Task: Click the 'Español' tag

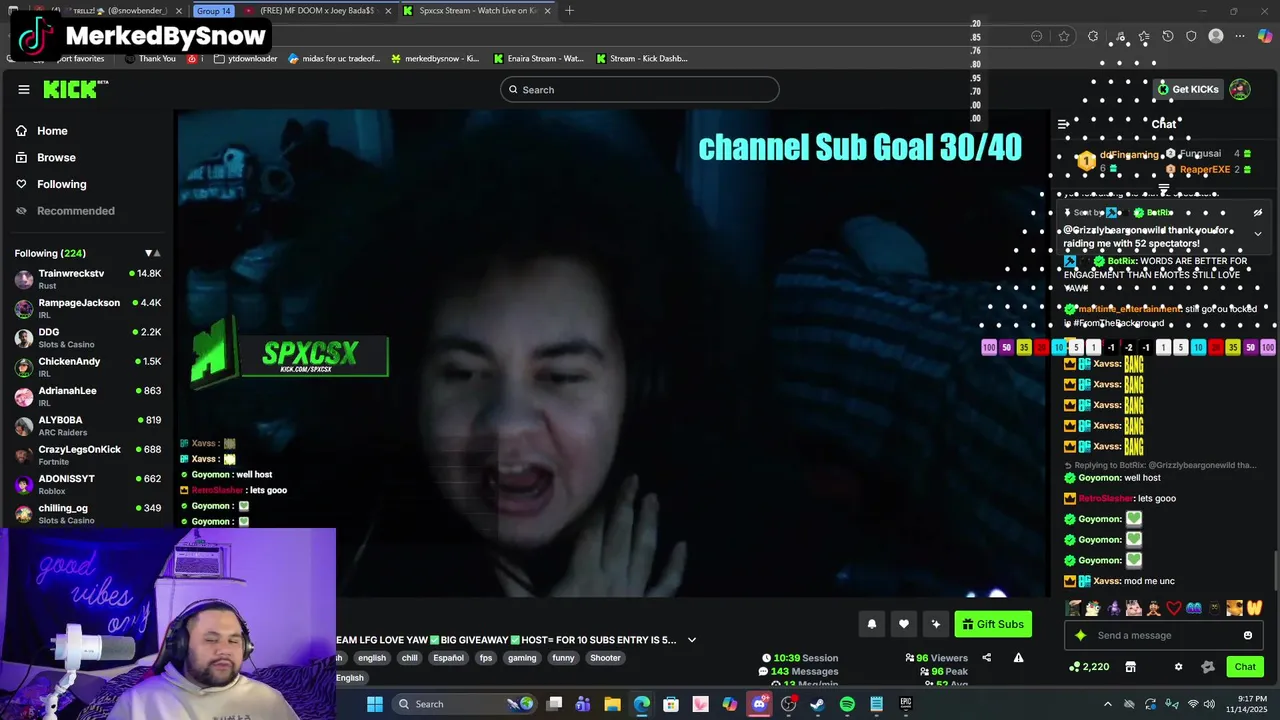Action: coord(448,658)
